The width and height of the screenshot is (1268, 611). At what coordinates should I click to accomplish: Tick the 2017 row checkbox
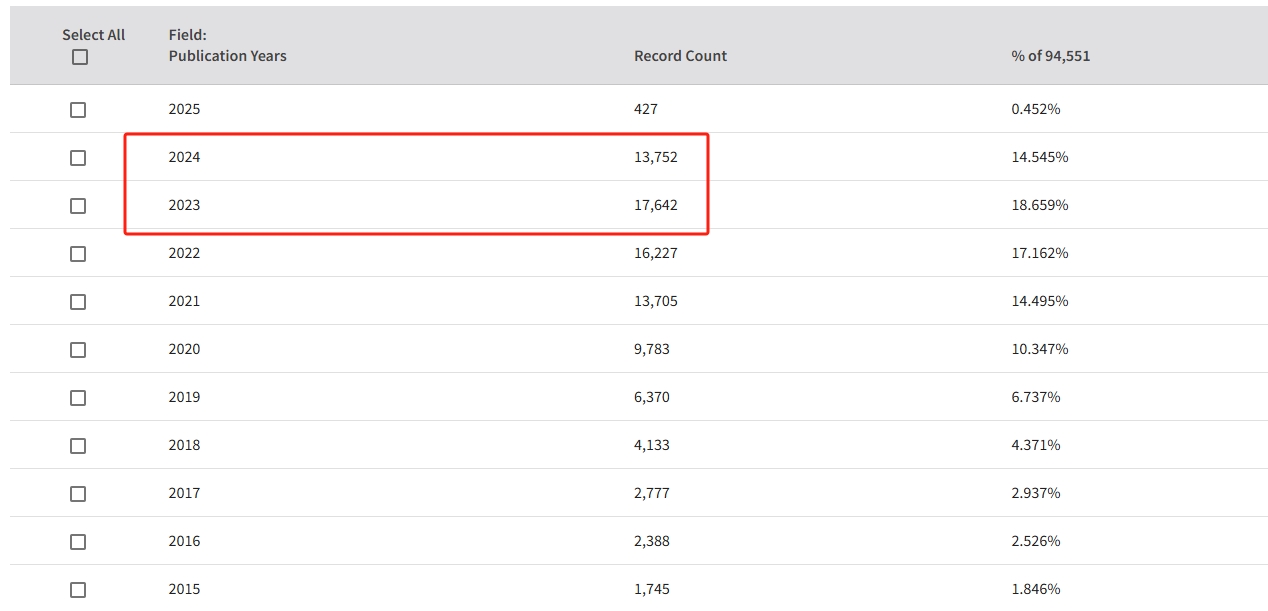[x=78, y=494]
